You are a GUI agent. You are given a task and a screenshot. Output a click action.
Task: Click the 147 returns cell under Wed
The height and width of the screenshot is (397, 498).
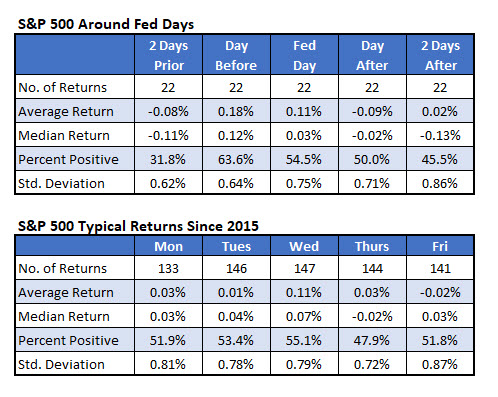304,268
